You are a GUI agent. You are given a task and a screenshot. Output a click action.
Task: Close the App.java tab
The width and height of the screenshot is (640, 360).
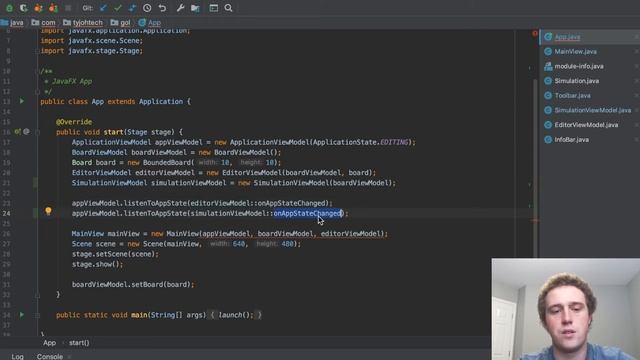click(x=637, y=37)
